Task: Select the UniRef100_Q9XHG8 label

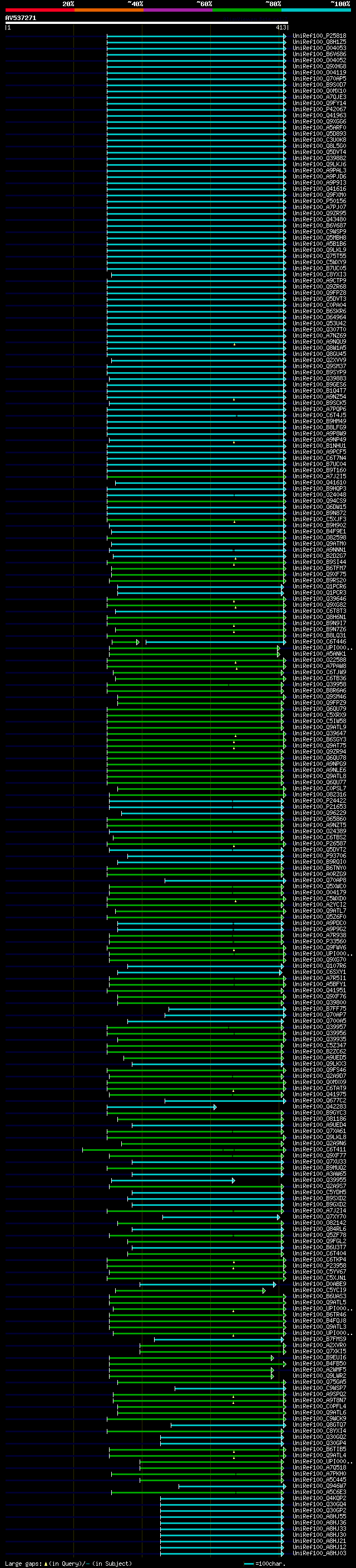Action: [x=319, y=66]
